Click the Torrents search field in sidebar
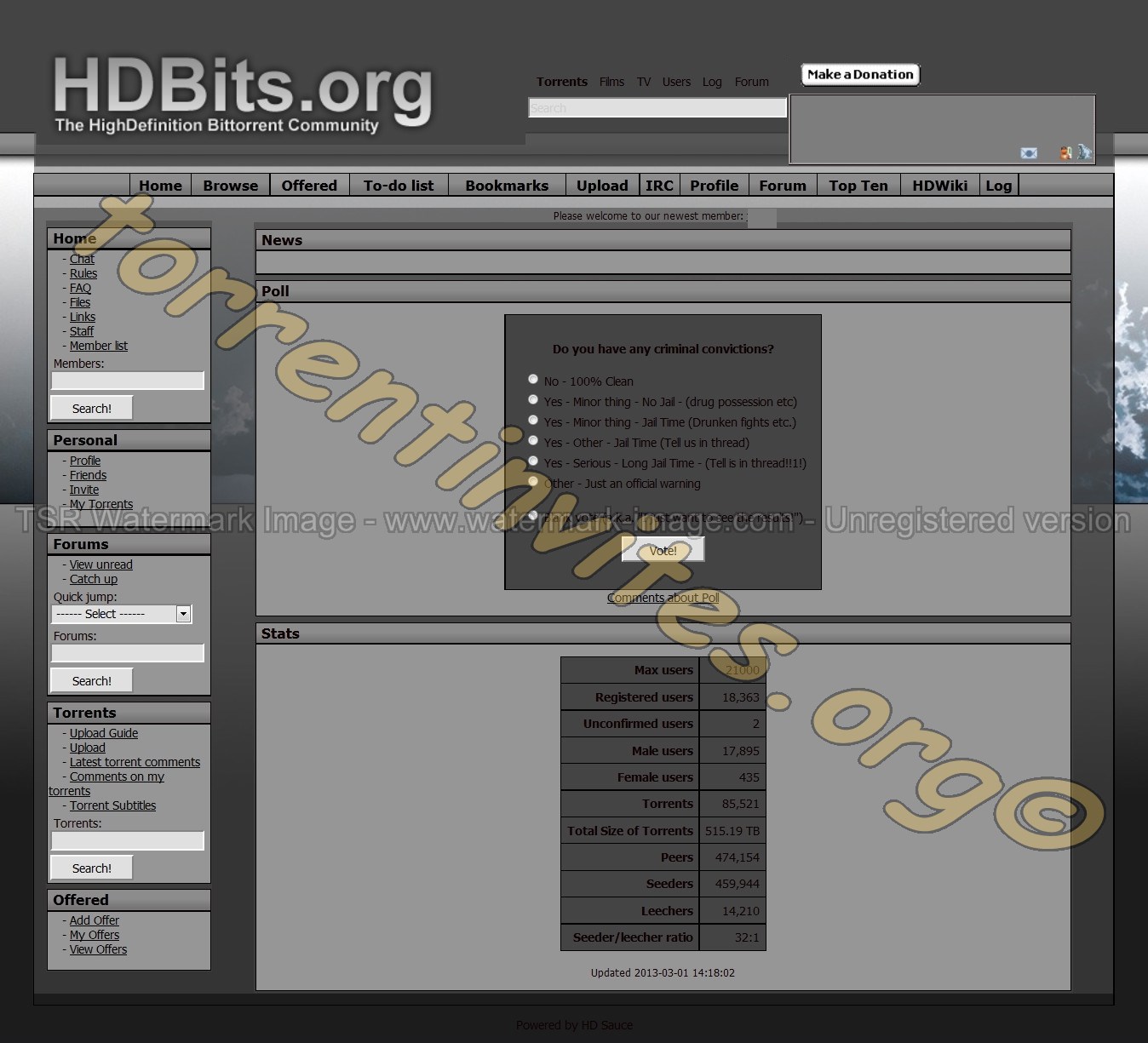The image size is (1148, 1043). [x=128, y=840]
